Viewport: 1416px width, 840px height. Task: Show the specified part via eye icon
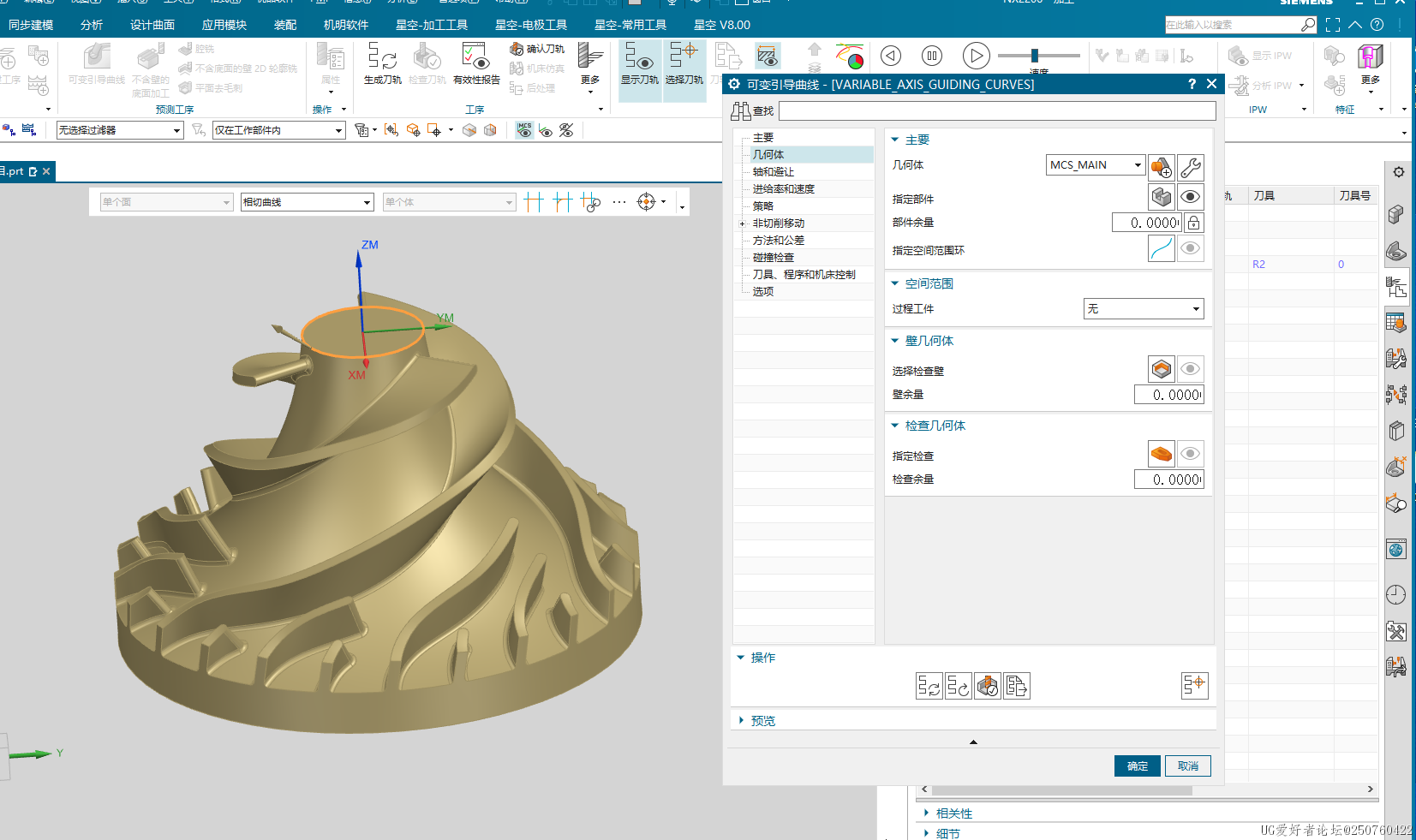[x=1191, y=197]
